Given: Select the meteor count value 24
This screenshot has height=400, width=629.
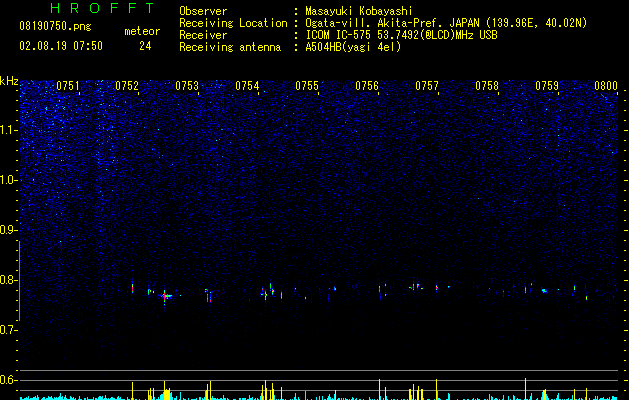Looking at the screenshot, I should (145, 46).
